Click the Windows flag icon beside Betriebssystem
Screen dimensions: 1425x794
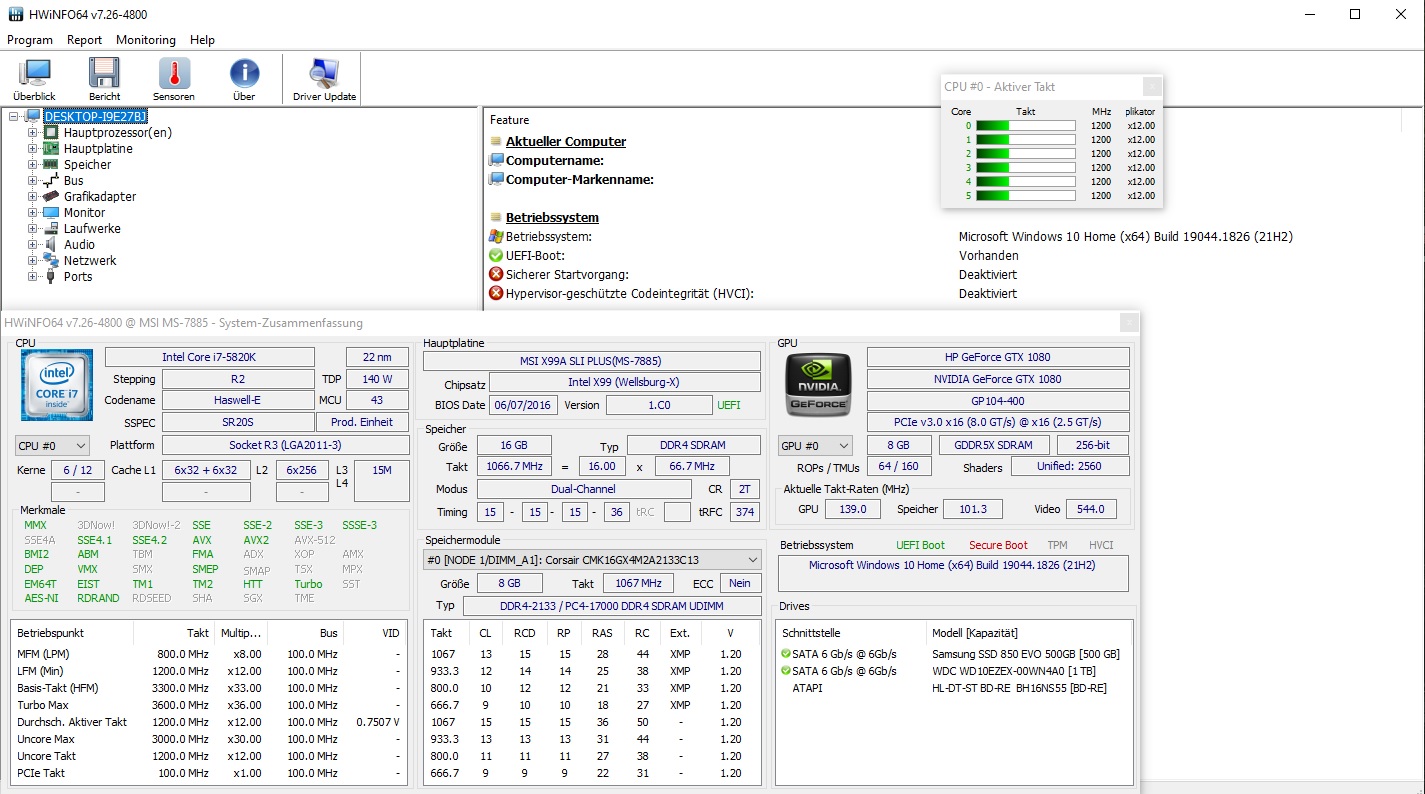point(496,236)
